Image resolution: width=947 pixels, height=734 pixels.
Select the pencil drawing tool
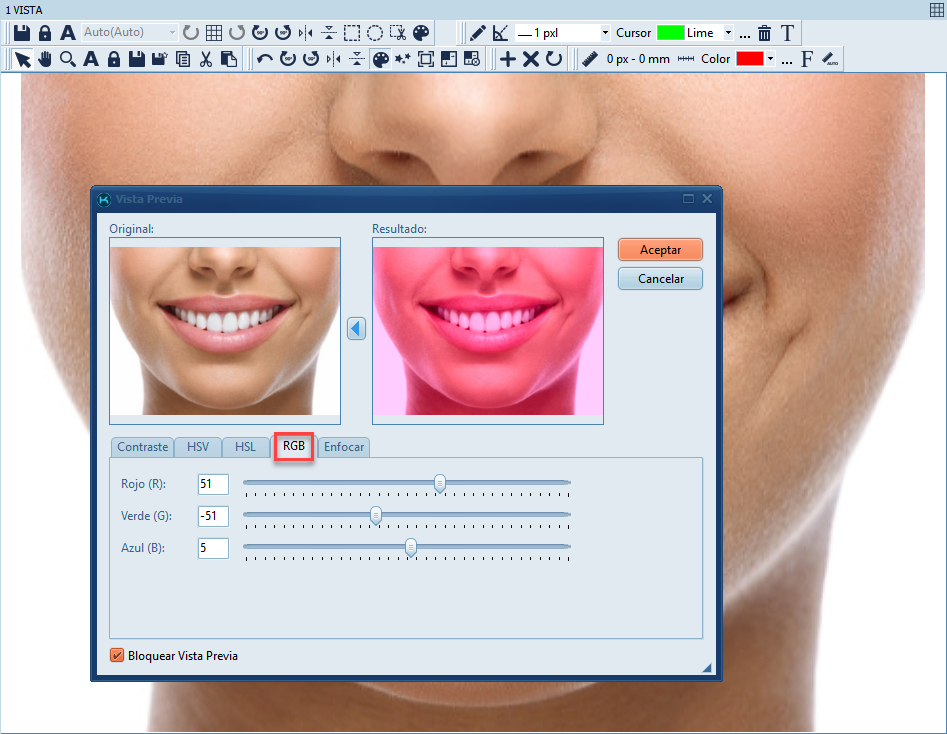[x=478, y=33]
